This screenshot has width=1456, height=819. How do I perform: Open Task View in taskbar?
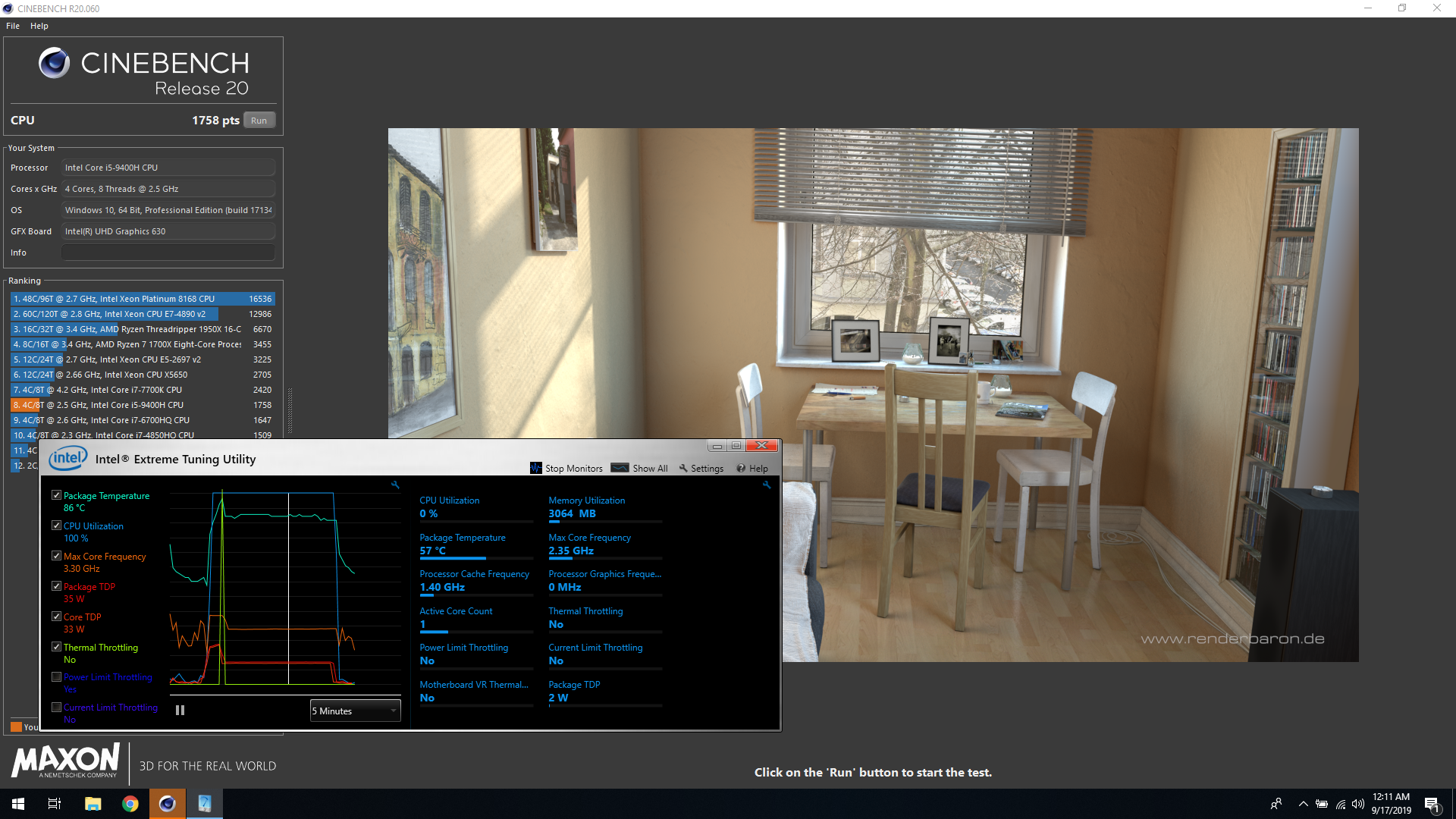click(55, 804)
